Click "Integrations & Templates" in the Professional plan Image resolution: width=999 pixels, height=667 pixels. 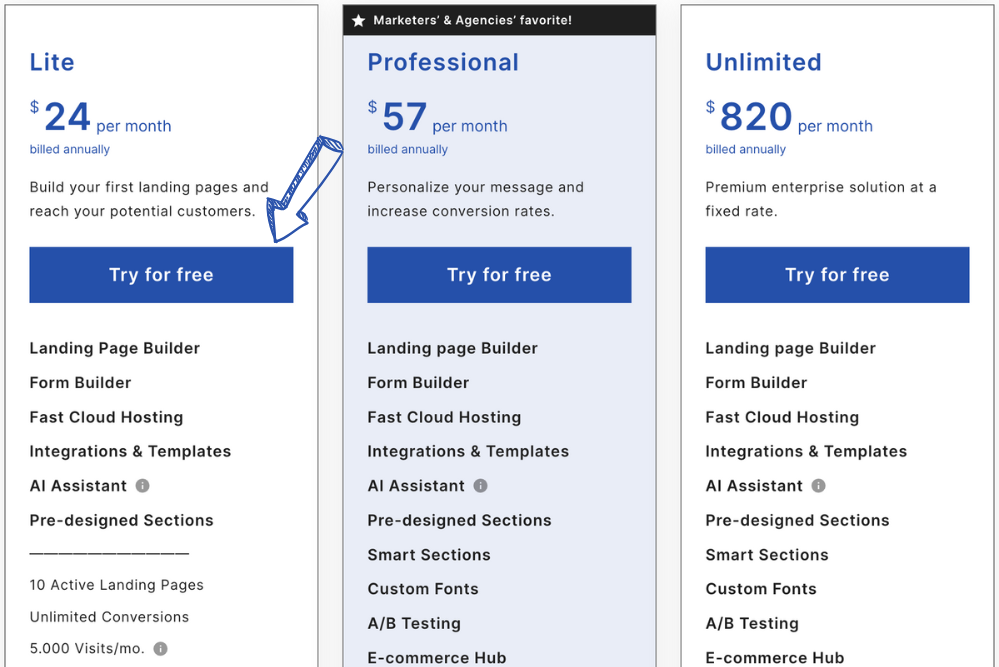coord(468,452)
